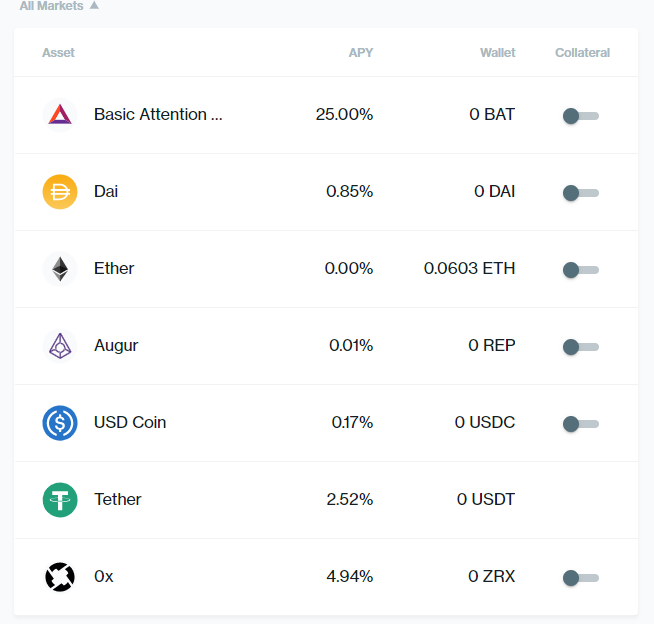Enable collateral for Basic Attention Token
The height and width of the screenshot is (624, 654).
[581, 116]
